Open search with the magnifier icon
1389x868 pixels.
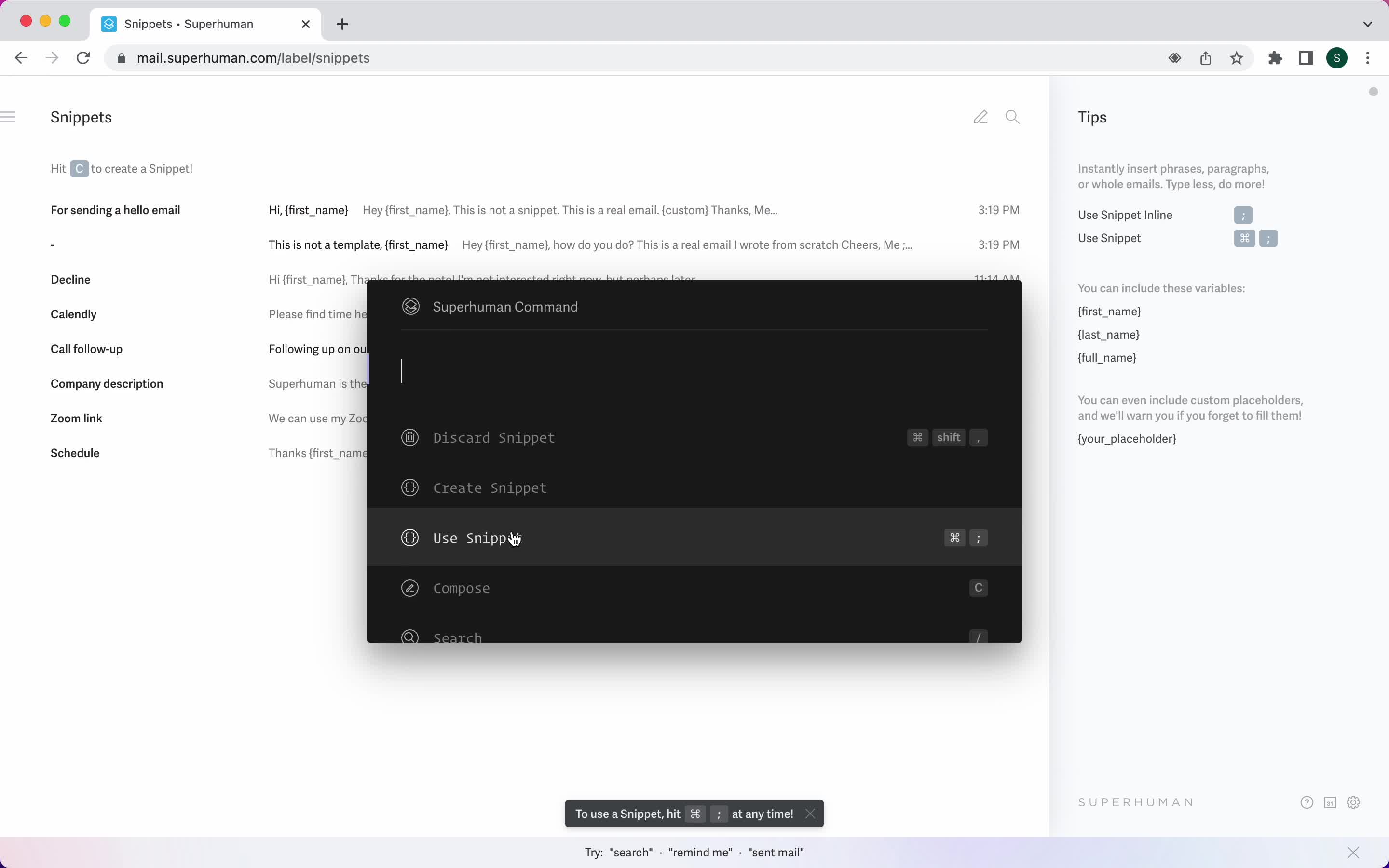1012,117
